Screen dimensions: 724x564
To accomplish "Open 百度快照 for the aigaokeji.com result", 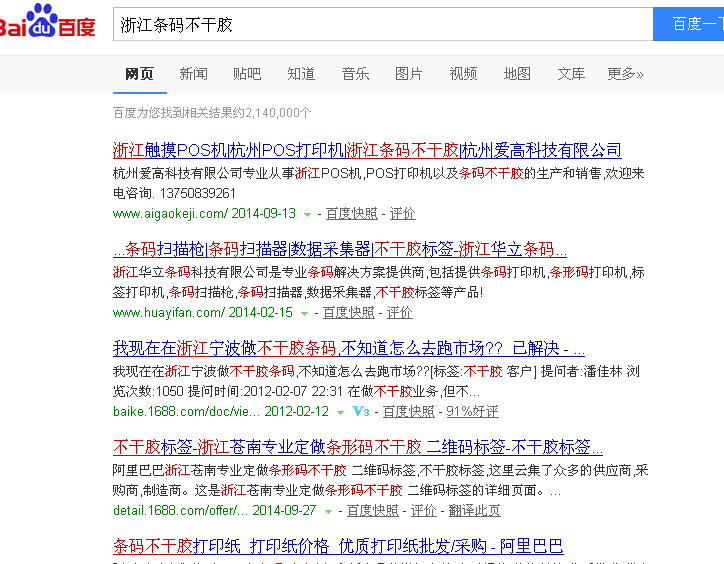I will point(351,213).
